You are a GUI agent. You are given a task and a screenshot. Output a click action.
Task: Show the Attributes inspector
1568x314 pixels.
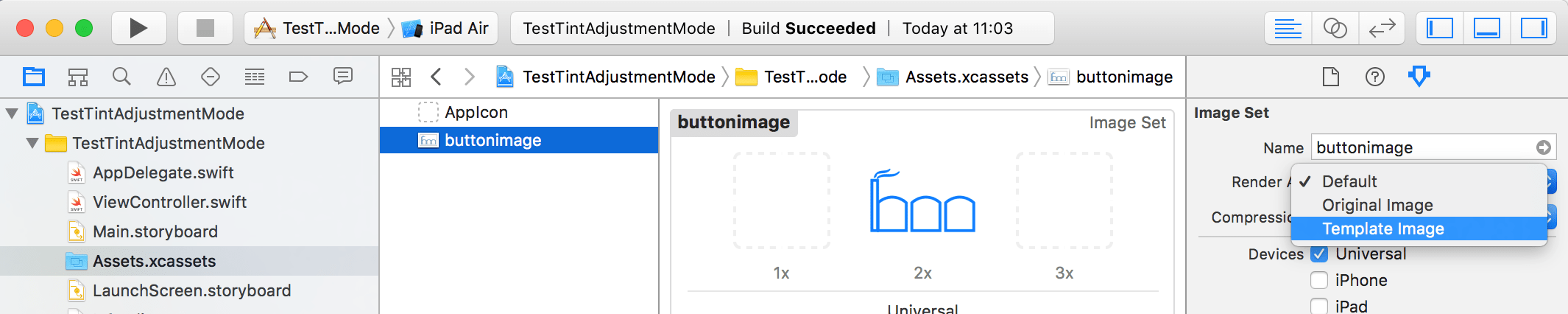[x=1419, y=77]
